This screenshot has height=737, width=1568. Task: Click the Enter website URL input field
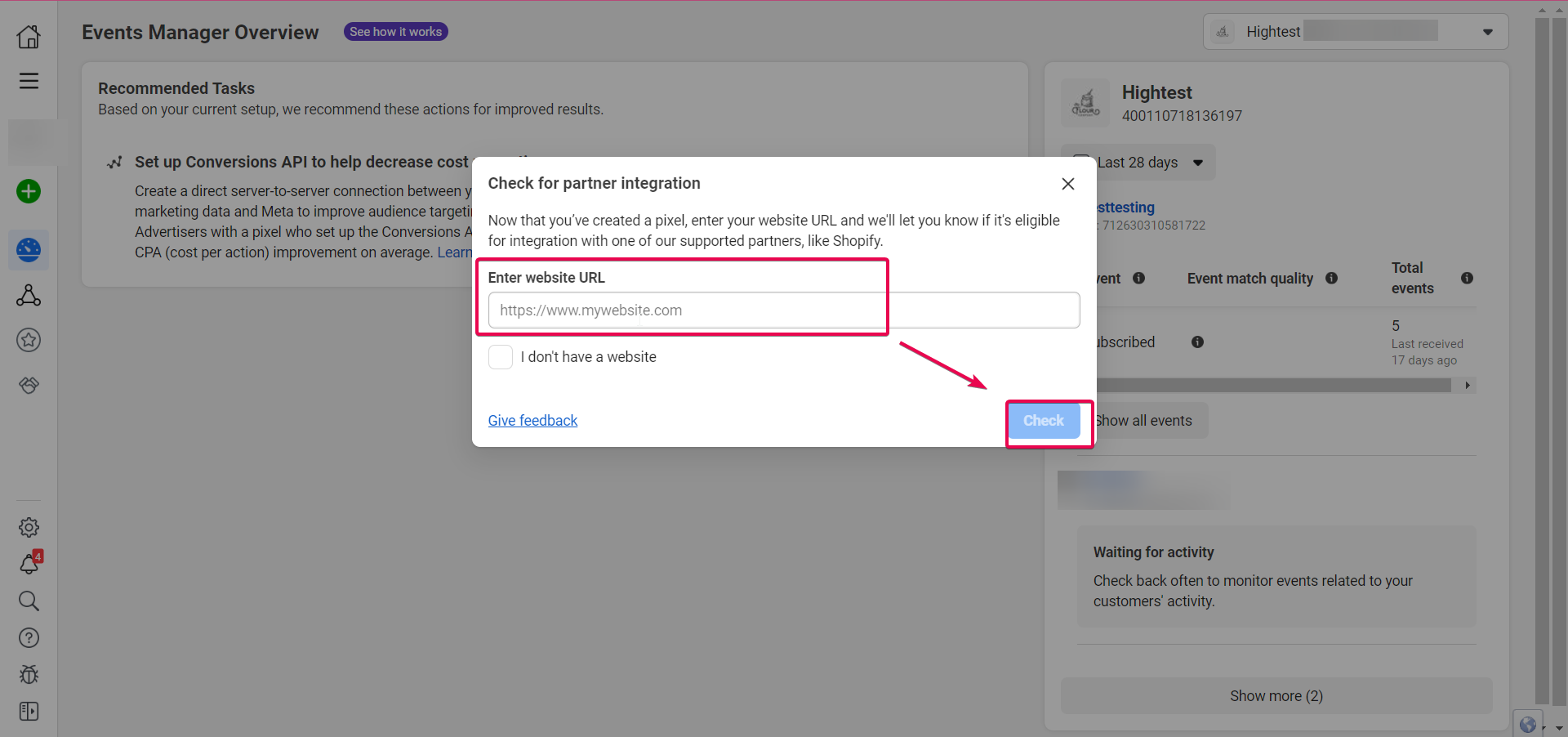coord(783,310)
